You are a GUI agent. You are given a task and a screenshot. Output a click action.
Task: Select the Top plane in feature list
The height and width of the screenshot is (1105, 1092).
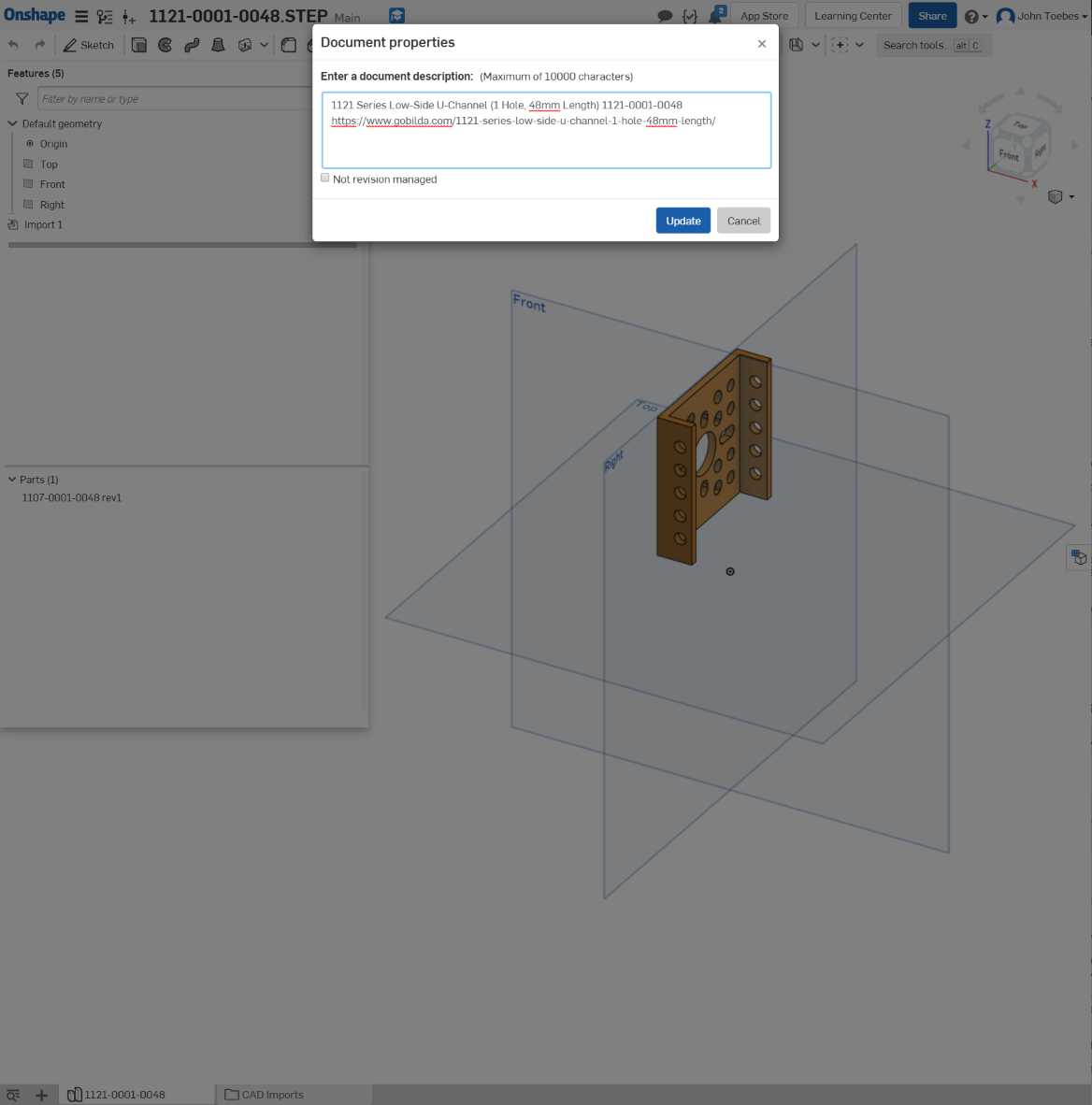(x=49, y=165)
